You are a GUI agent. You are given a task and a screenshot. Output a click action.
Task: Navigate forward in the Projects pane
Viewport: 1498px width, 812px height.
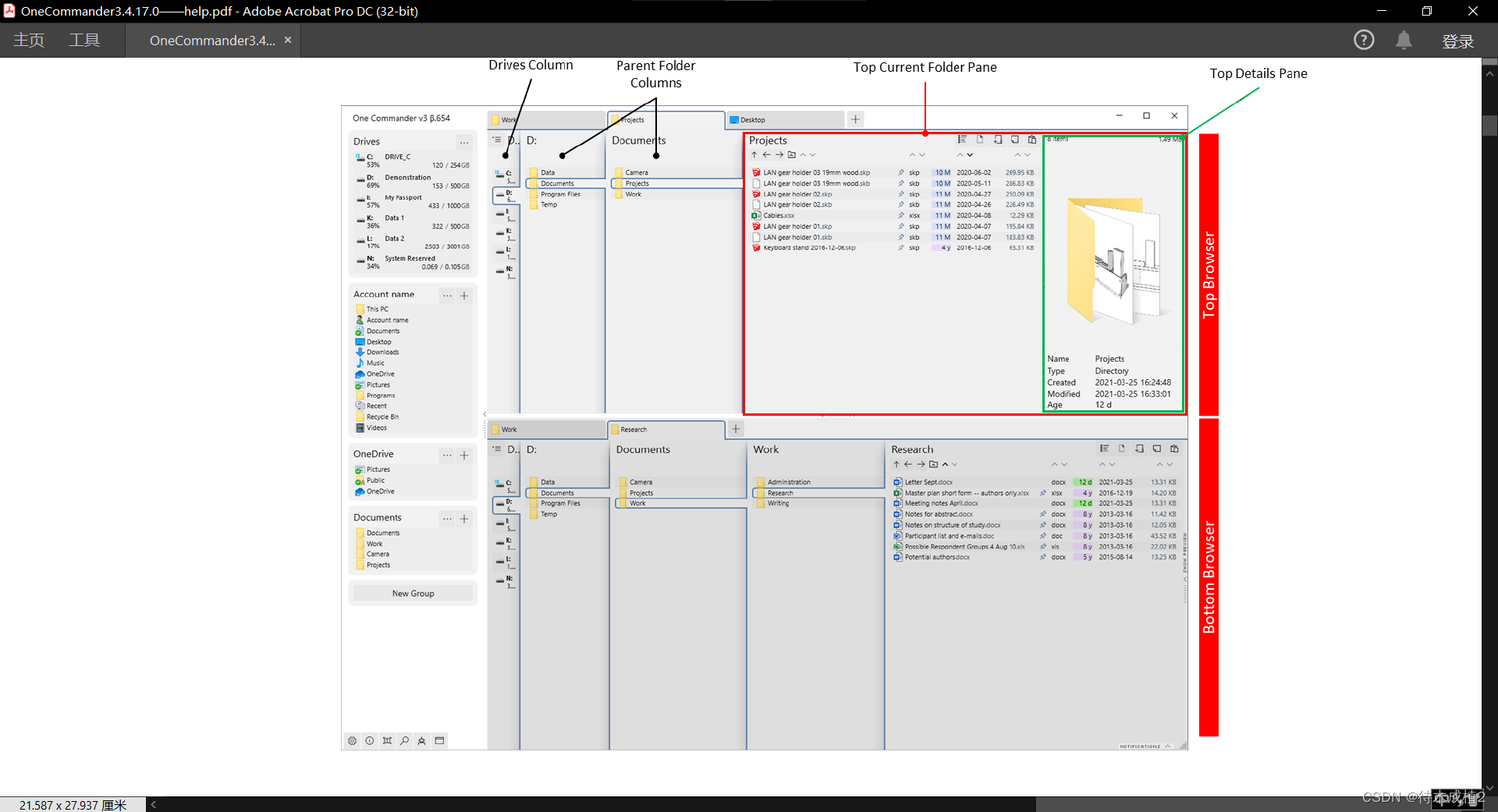779,155
